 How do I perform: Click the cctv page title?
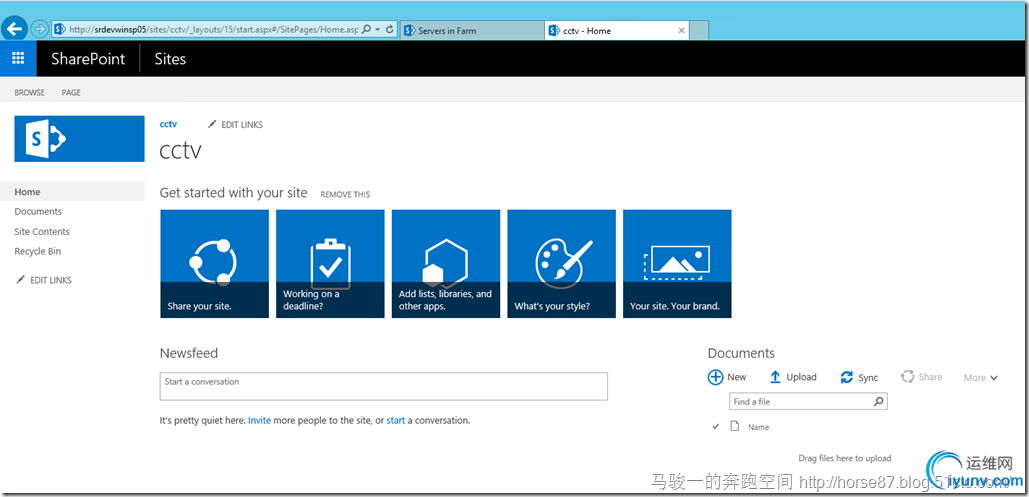tap(180, 150)
